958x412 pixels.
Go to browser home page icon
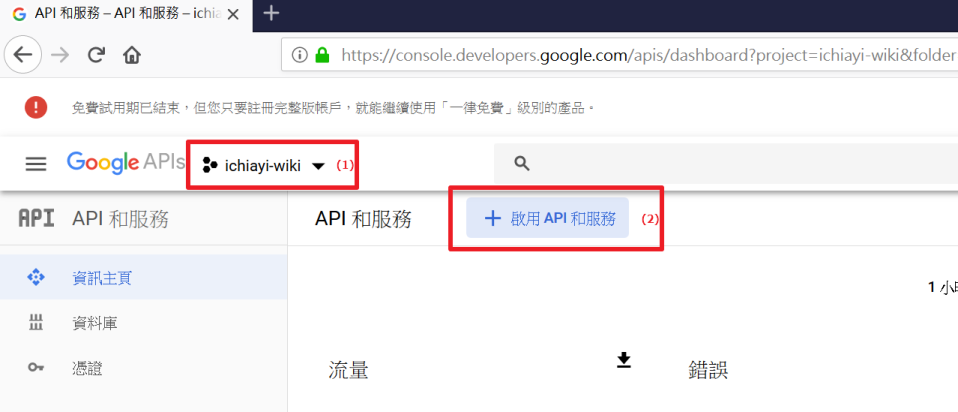(x=132, y=55)
